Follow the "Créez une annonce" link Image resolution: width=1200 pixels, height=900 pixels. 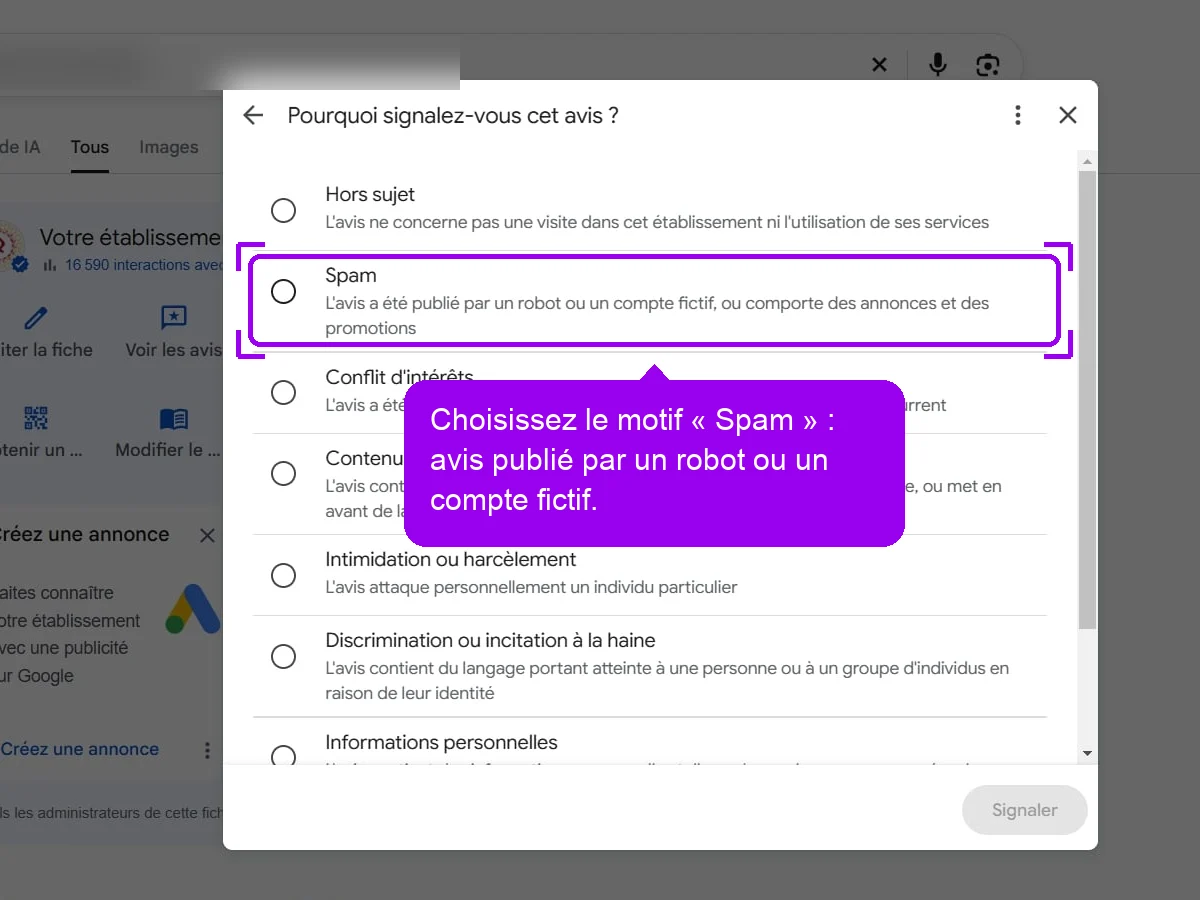(x=80, y=749)
